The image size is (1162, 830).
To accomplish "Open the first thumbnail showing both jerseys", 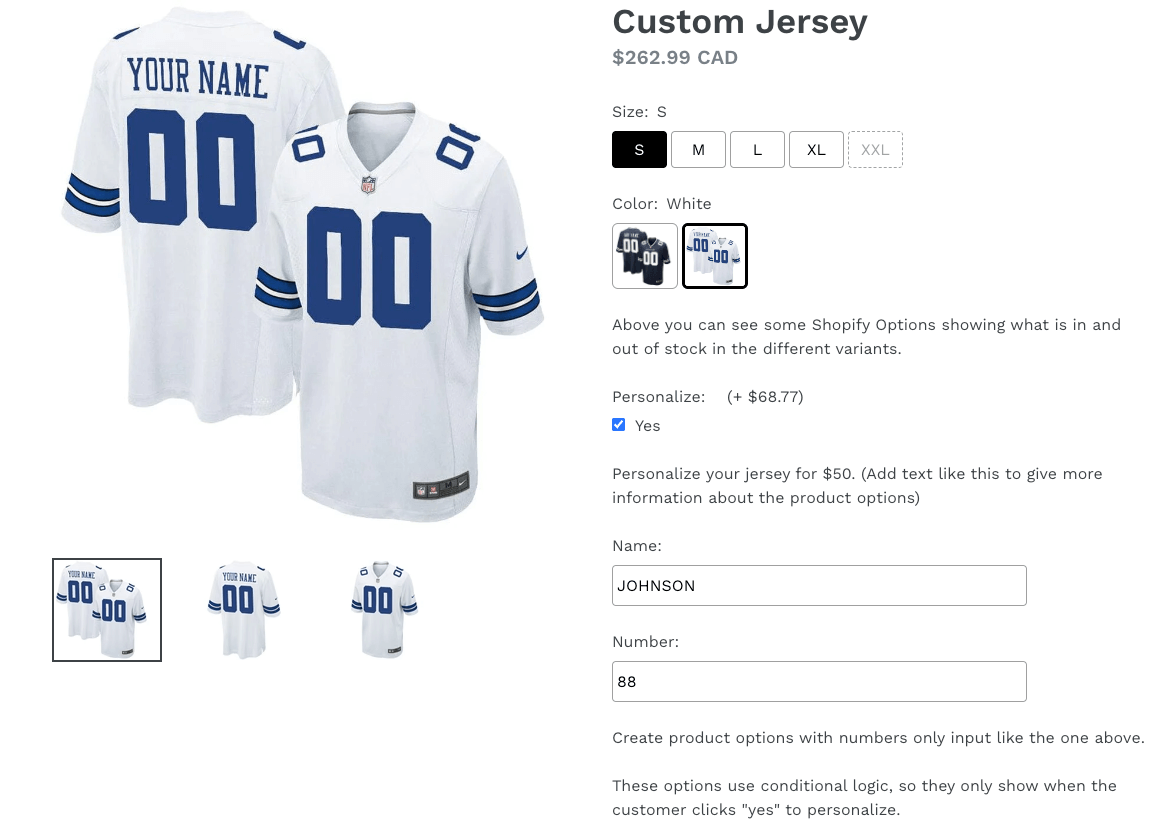I will coord(107,610).
